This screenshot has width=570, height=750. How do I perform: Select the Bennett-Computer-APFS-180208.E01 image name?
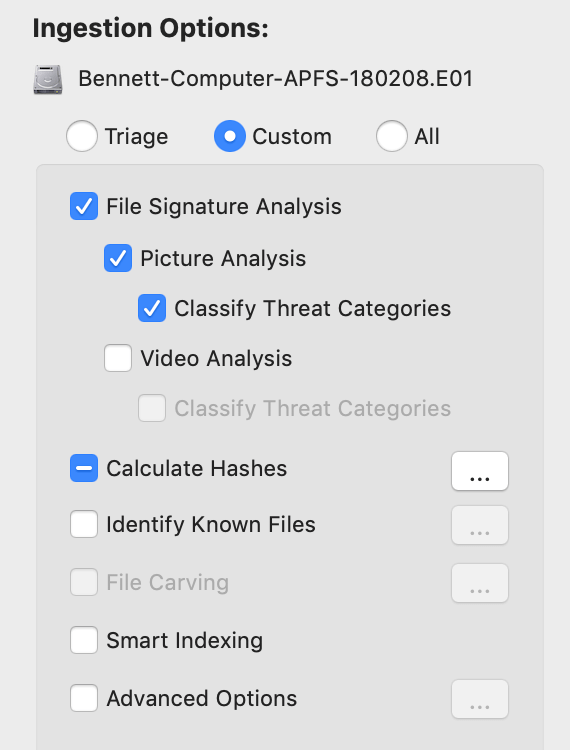tap(275, 78)
